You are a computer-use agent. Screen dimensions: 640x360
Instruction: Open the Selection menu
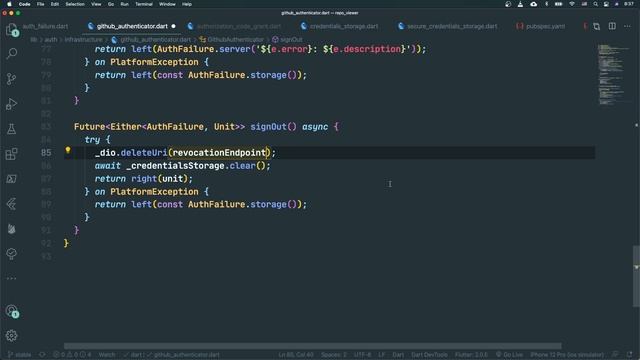point(75,4)
